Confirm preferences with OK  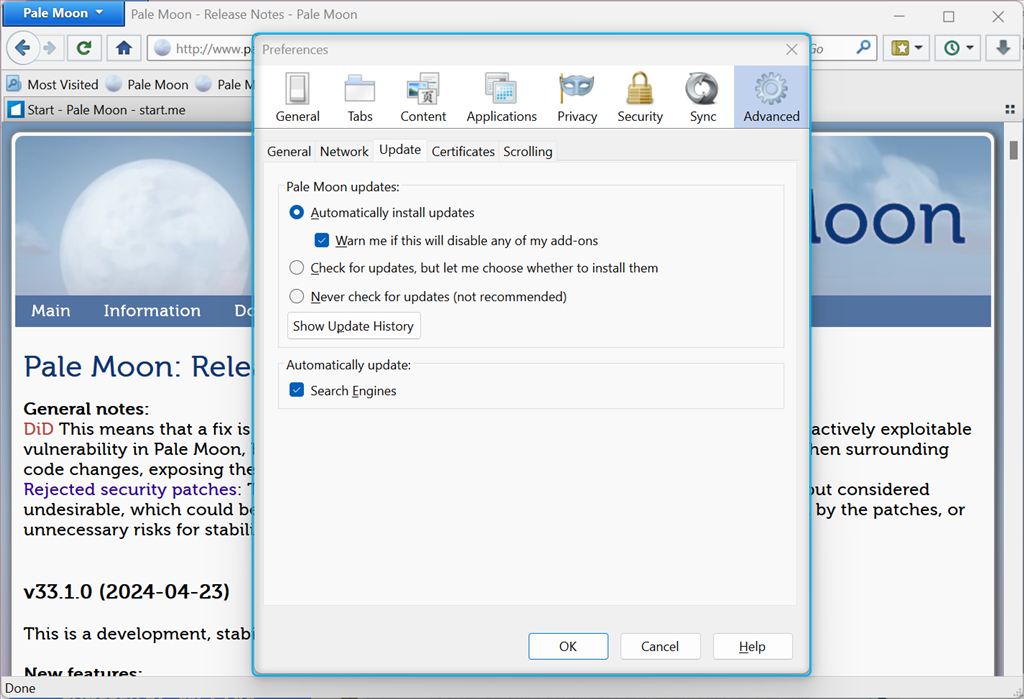pyautogui.click(x=568, y=646)
